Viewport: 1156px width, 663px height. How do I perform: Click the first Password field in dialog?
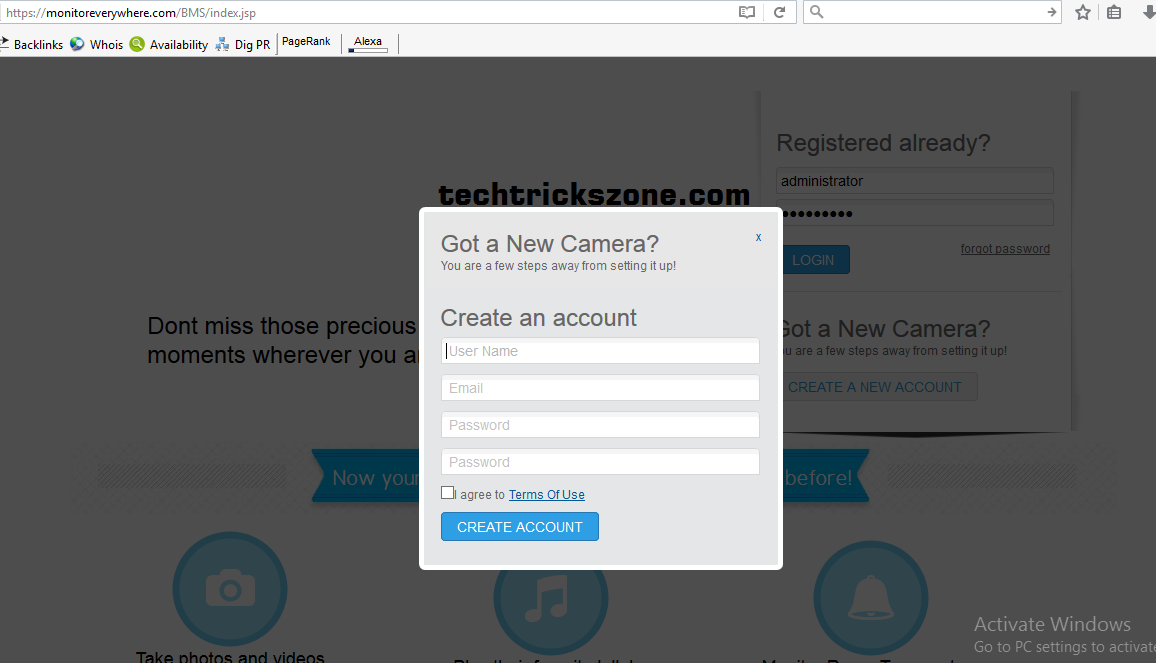pos(600,425)
